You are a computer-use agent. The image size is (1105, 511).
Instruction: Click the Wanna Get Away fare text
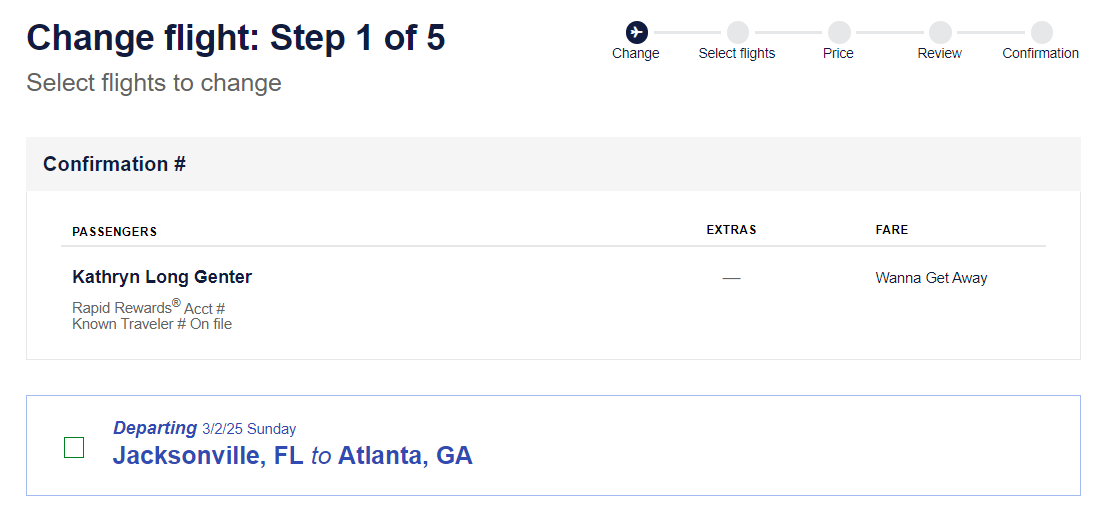tap(931, 278)
